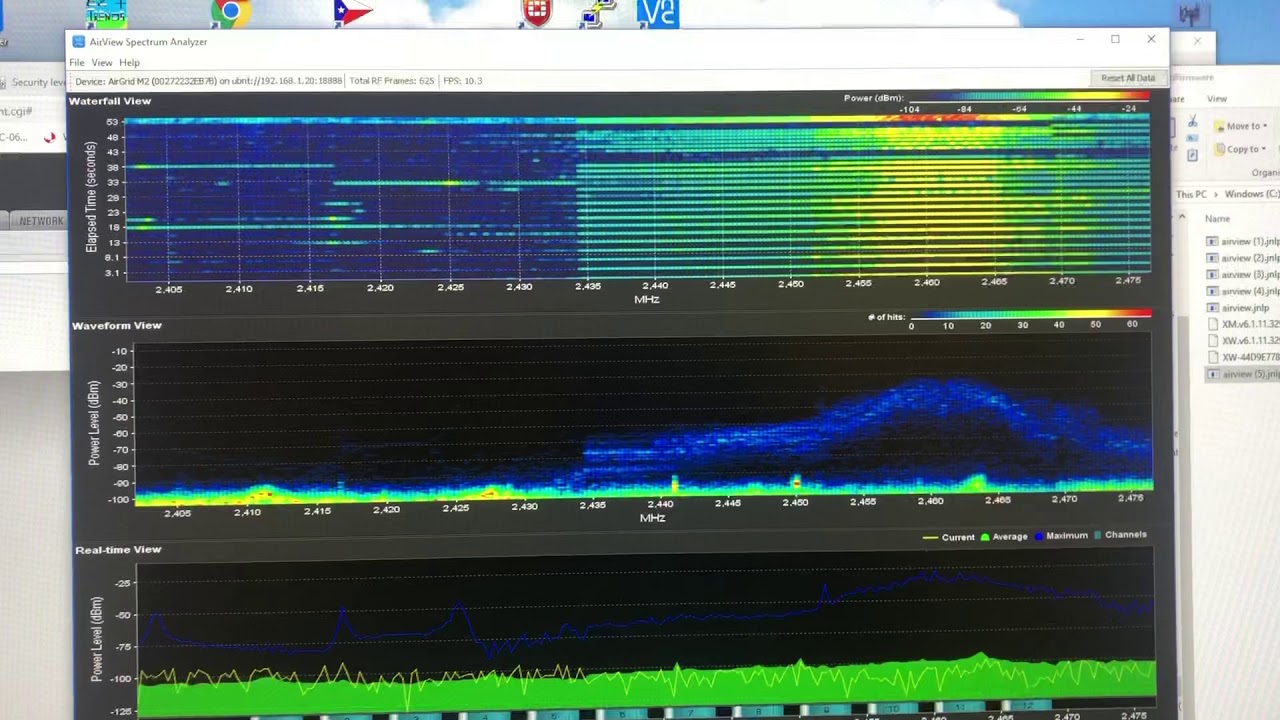Select the airview (3).jnlp file
1280x720 pixels.
pyautogui.click(x=1243, y=274)
